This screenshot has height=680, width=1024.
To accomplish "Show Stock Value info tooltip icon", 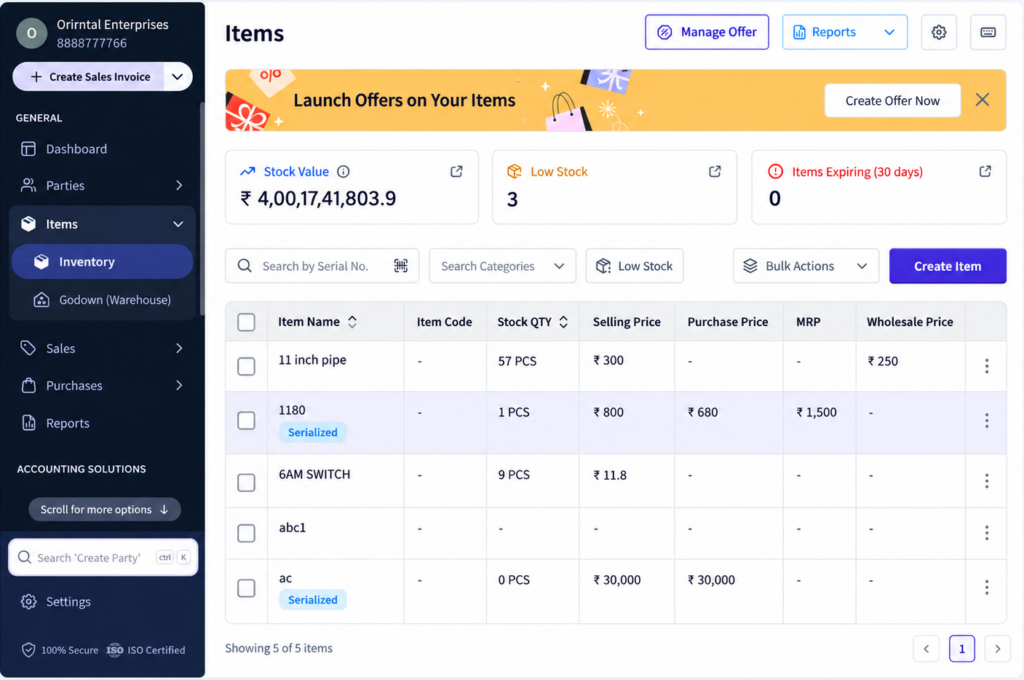I will [343, 171].
